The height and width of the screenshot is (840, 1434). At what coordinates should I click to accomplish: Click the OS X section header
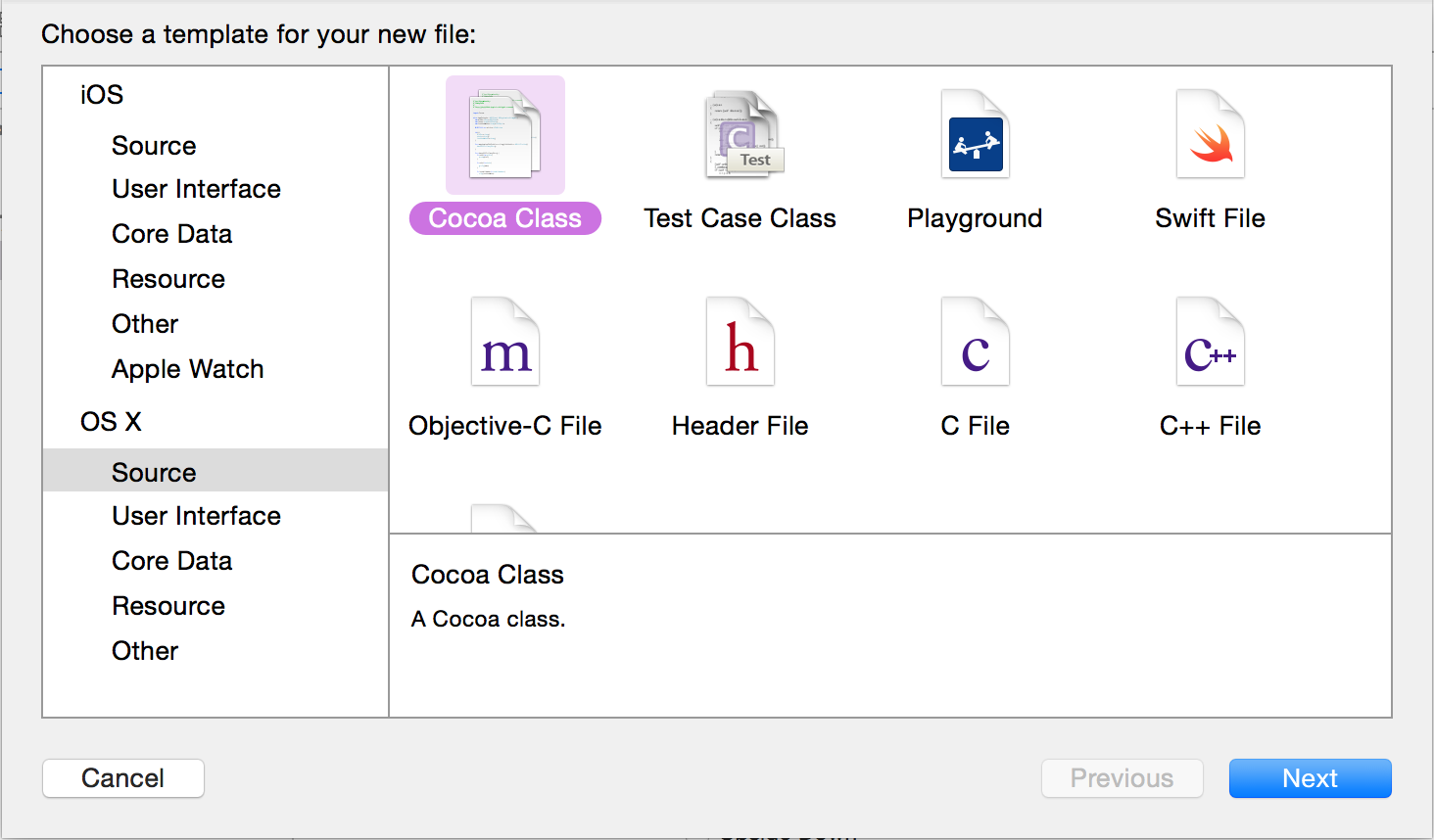111,422
